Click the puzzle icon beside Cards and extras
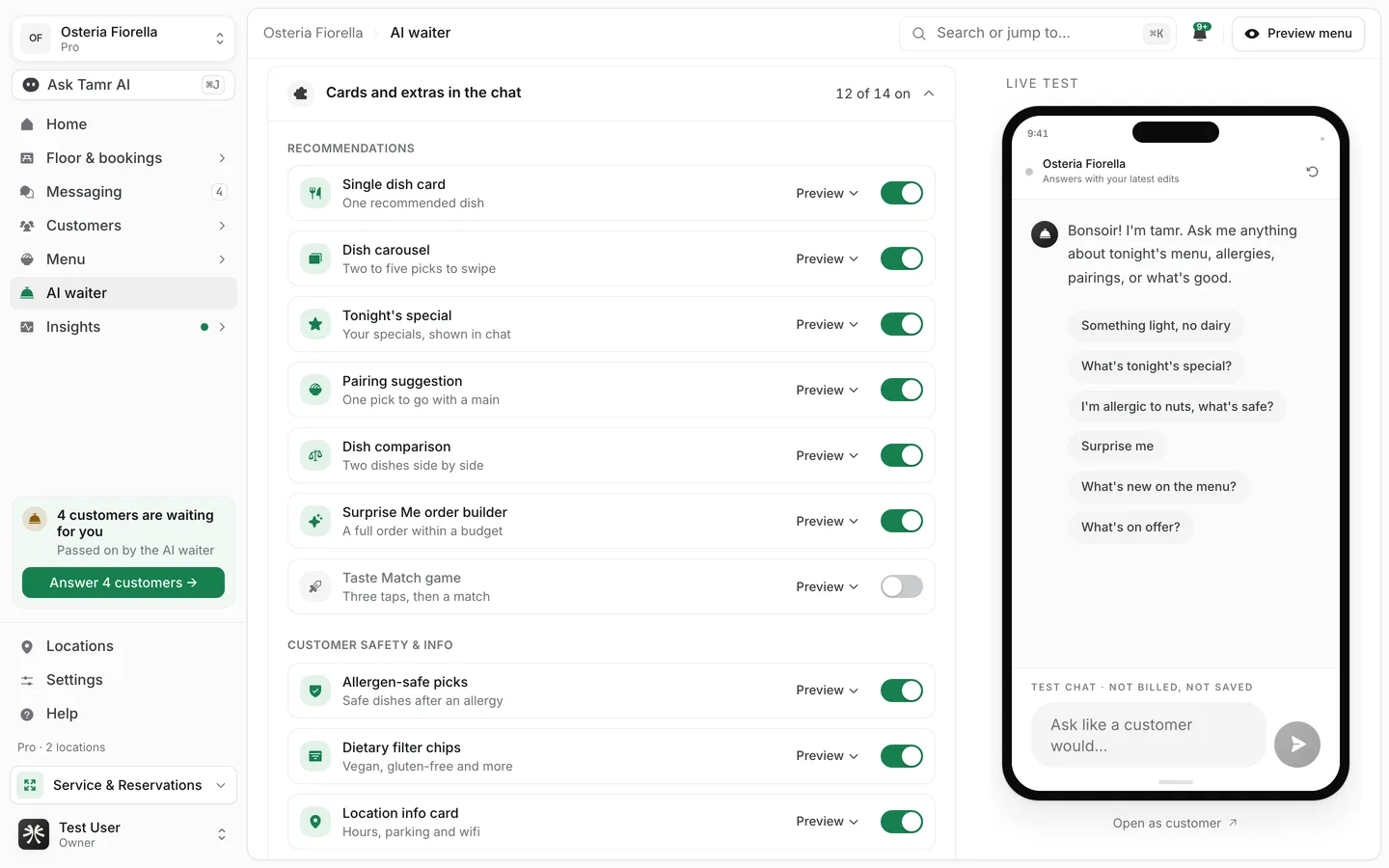This screenshot has width=1389, height=868. click(301, 94)
